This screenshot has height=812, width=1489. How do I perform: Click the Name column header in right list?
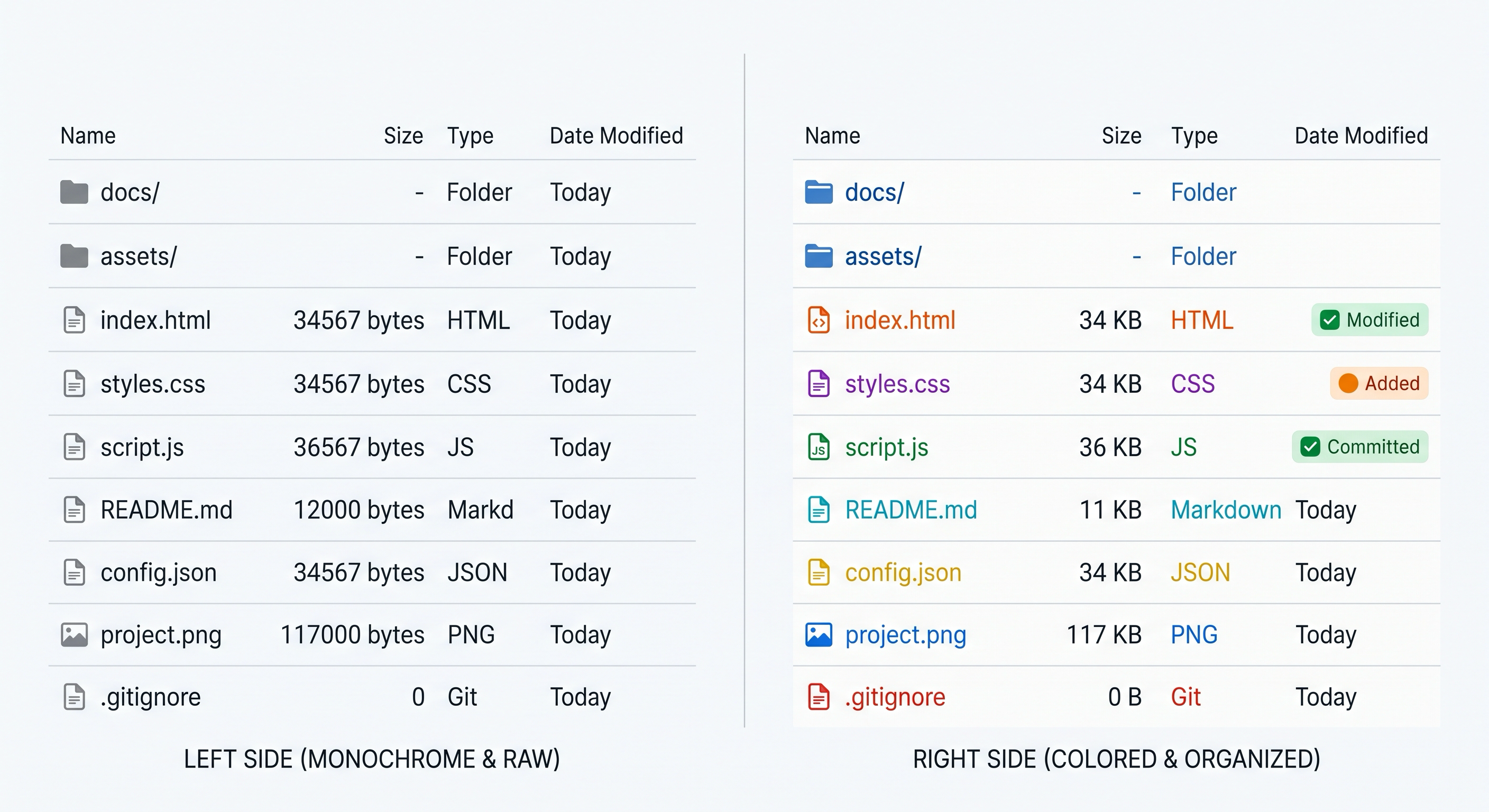[832, 136]
